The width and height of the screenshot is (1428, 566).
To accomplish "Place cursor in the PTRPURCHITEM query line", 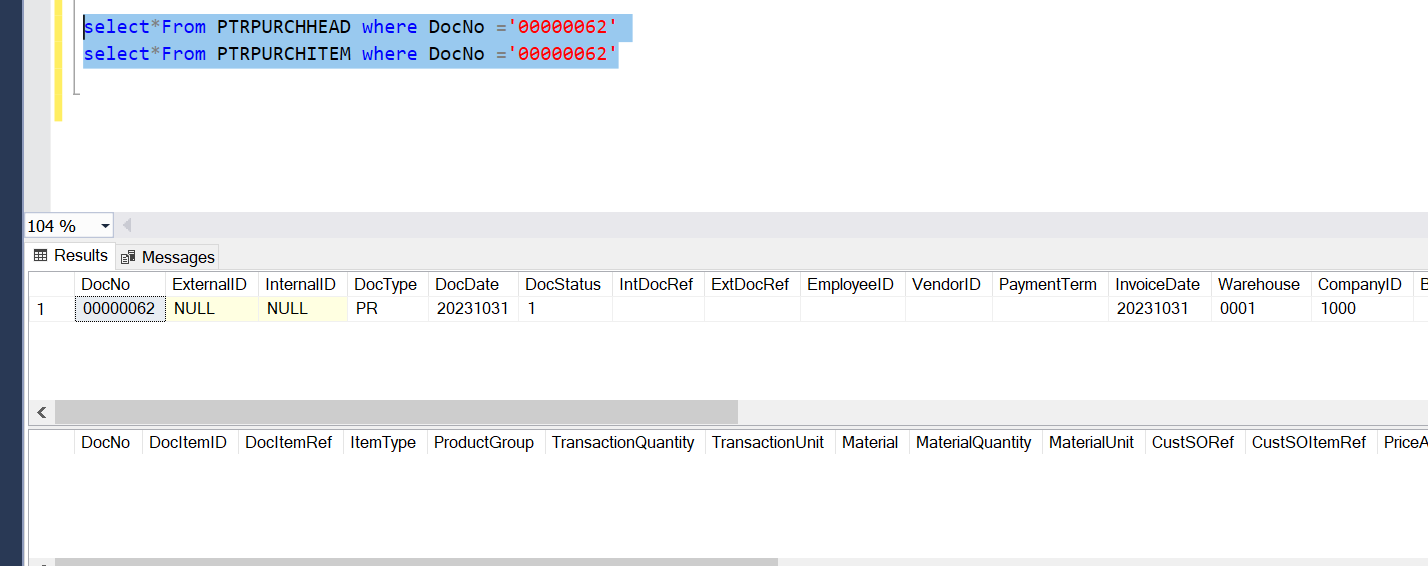I will point(350,54).
